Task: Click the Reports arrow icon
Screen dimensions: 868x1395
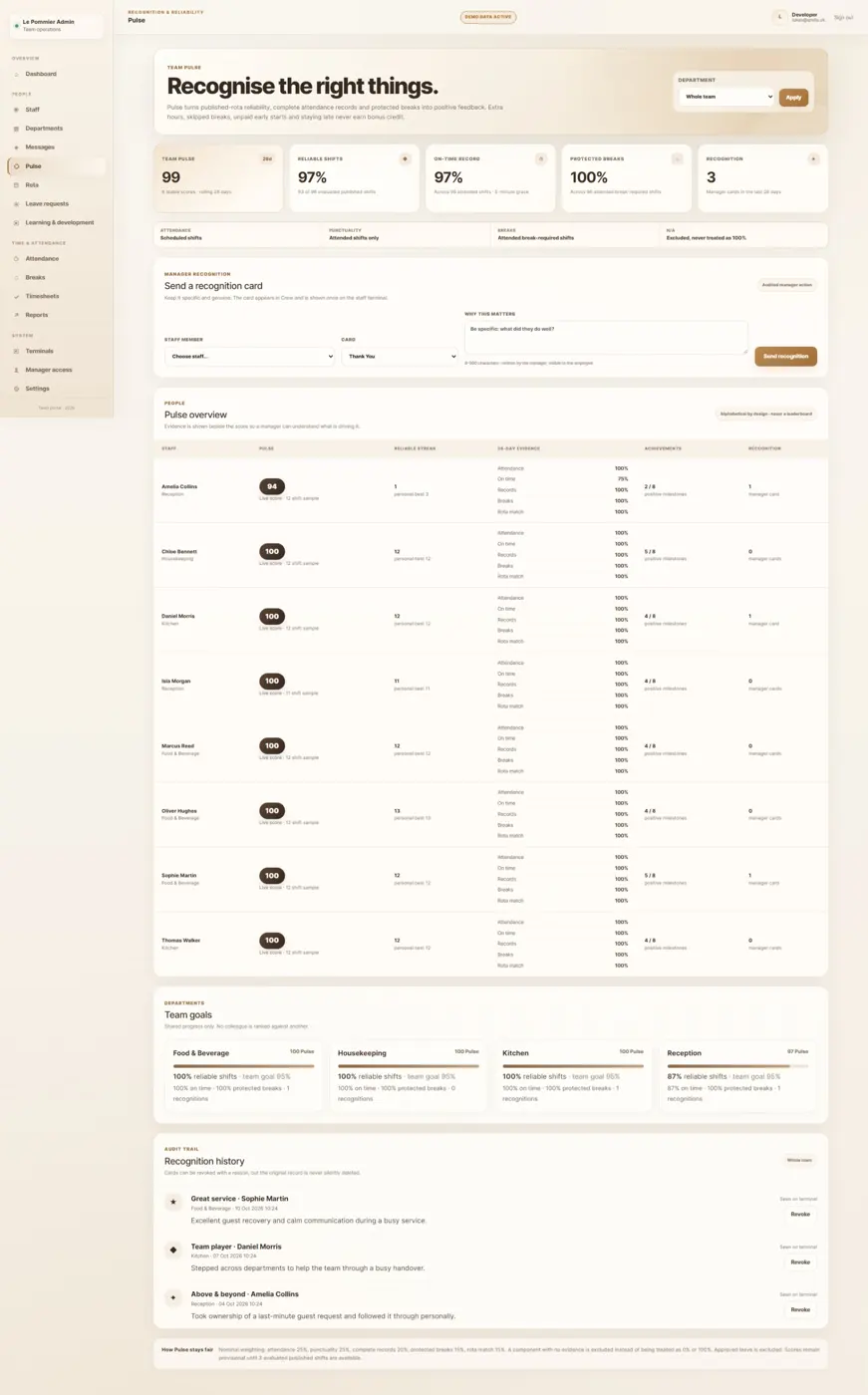Action: coord(16,315)
